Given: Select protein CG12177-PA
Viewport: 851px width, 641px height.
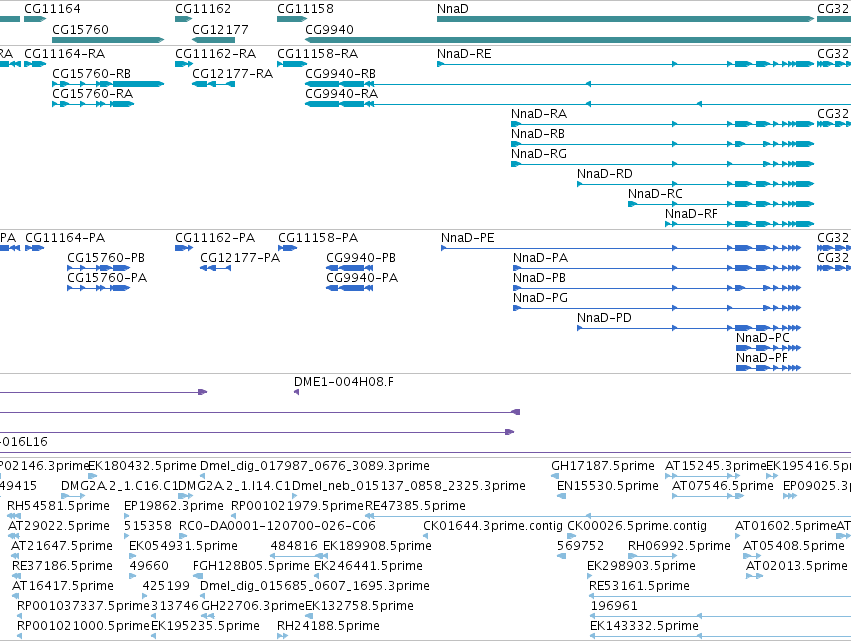Looking at the screenshot, I should pos(240,258).
